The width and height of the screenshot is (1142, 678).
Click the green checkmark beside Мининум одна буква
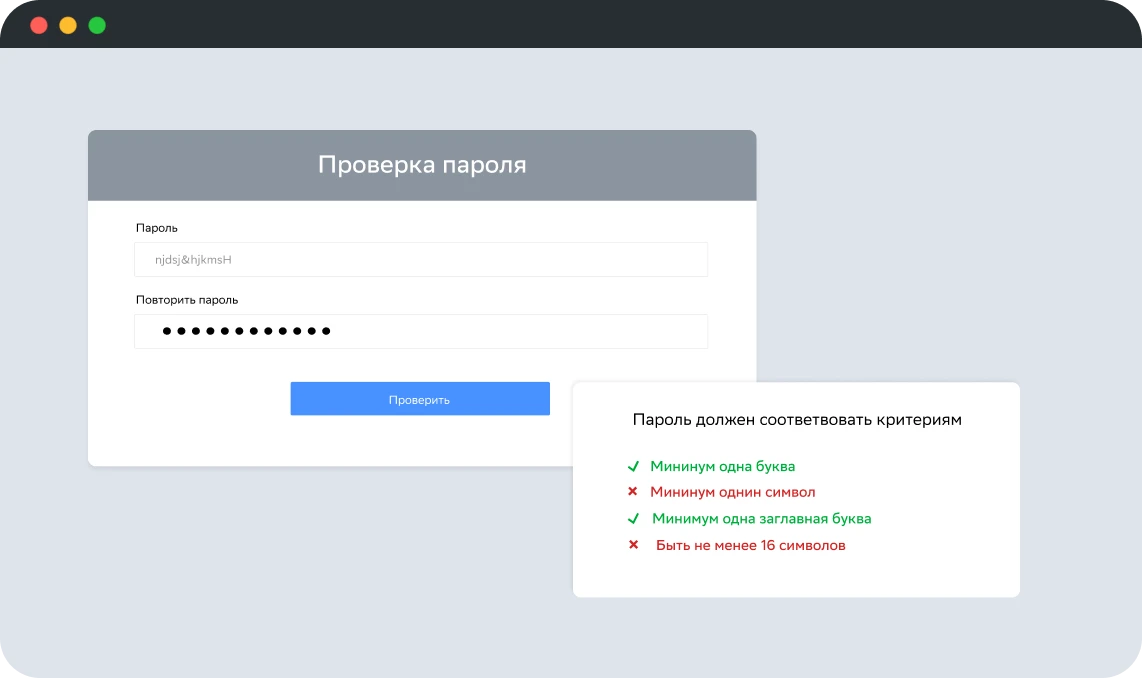(x=633, y=467)
